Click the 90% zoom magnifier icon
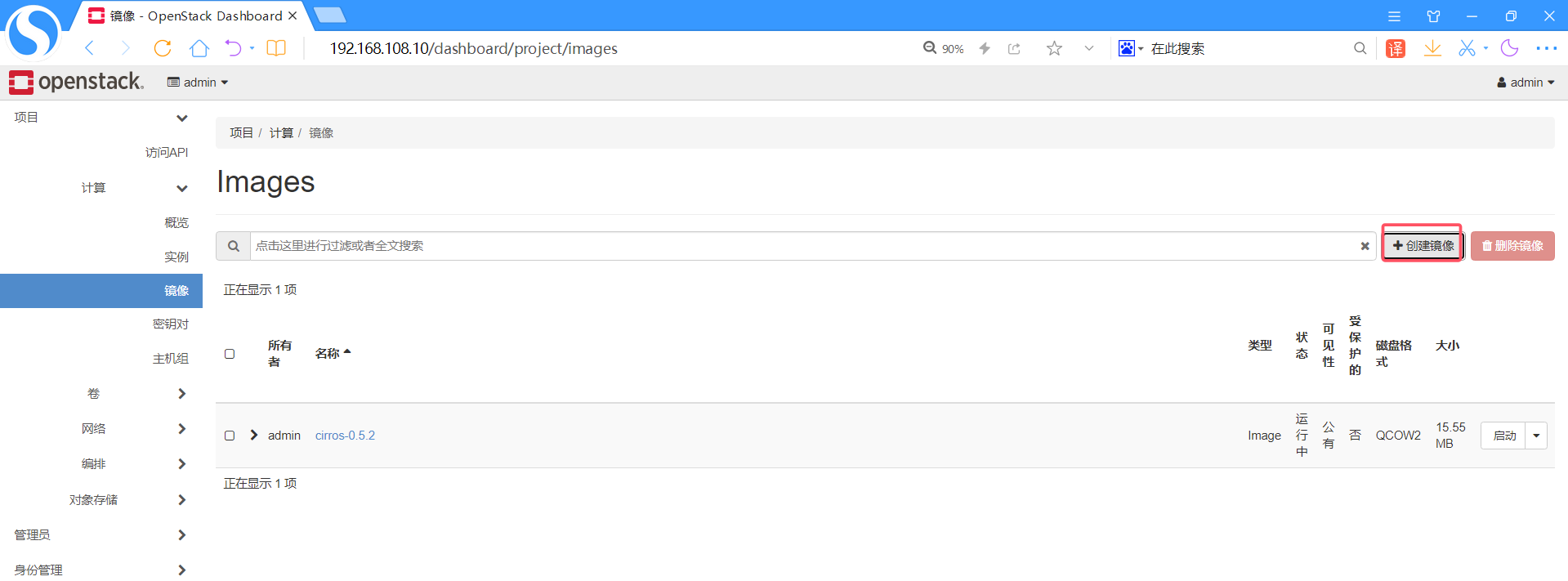The image size is (1568, 581). (x=930, y=48)
